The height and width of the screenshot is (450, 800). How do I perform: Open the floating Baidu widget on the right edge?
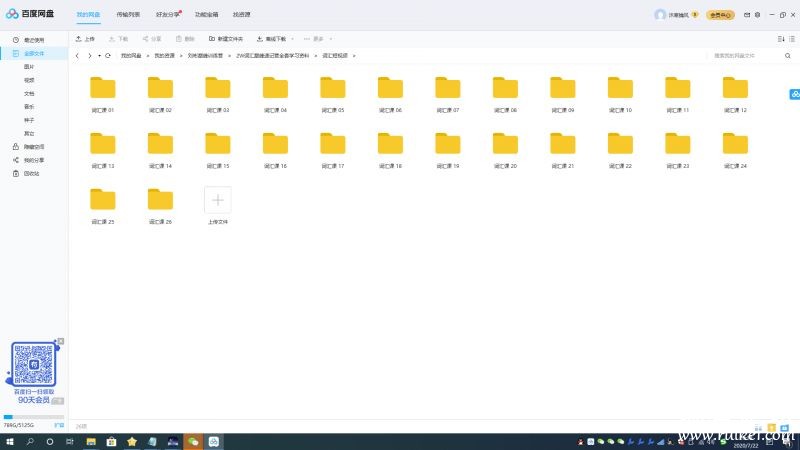(x=795, y=94)
